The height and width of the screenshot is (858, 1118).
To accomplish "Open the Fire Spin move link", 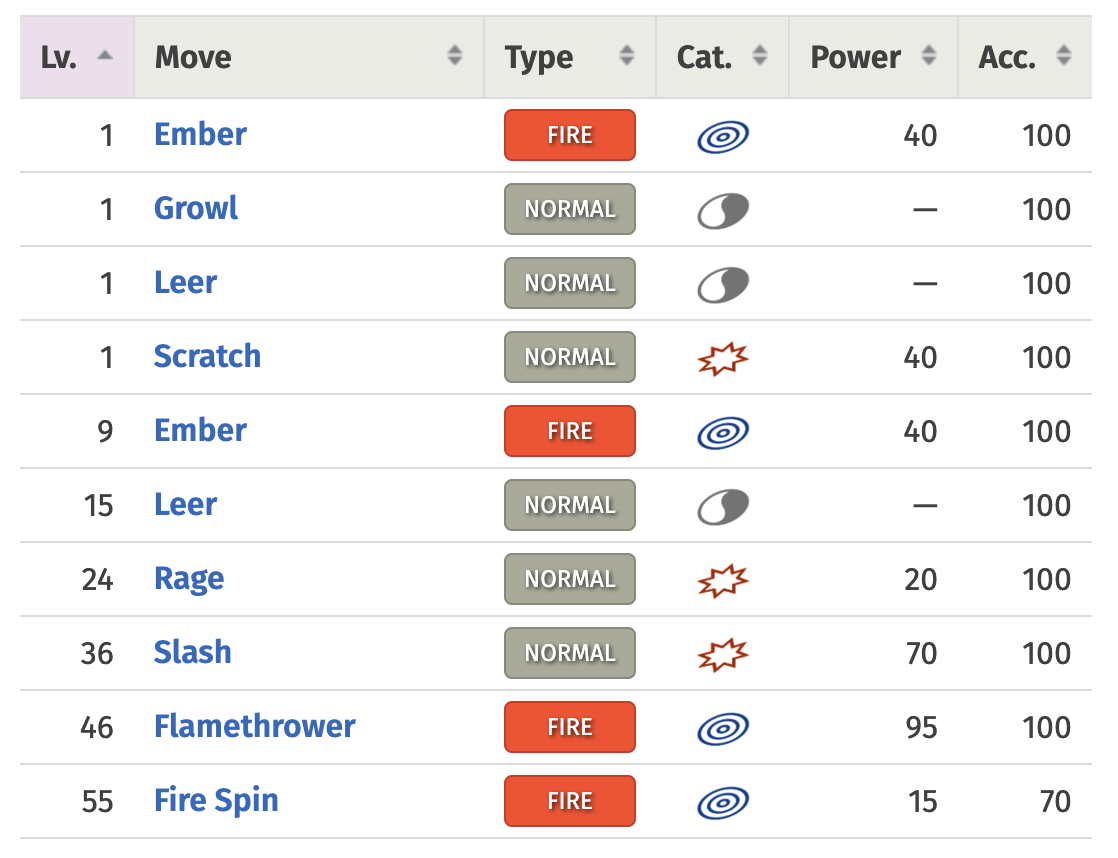I will click(x=216, y=801).
